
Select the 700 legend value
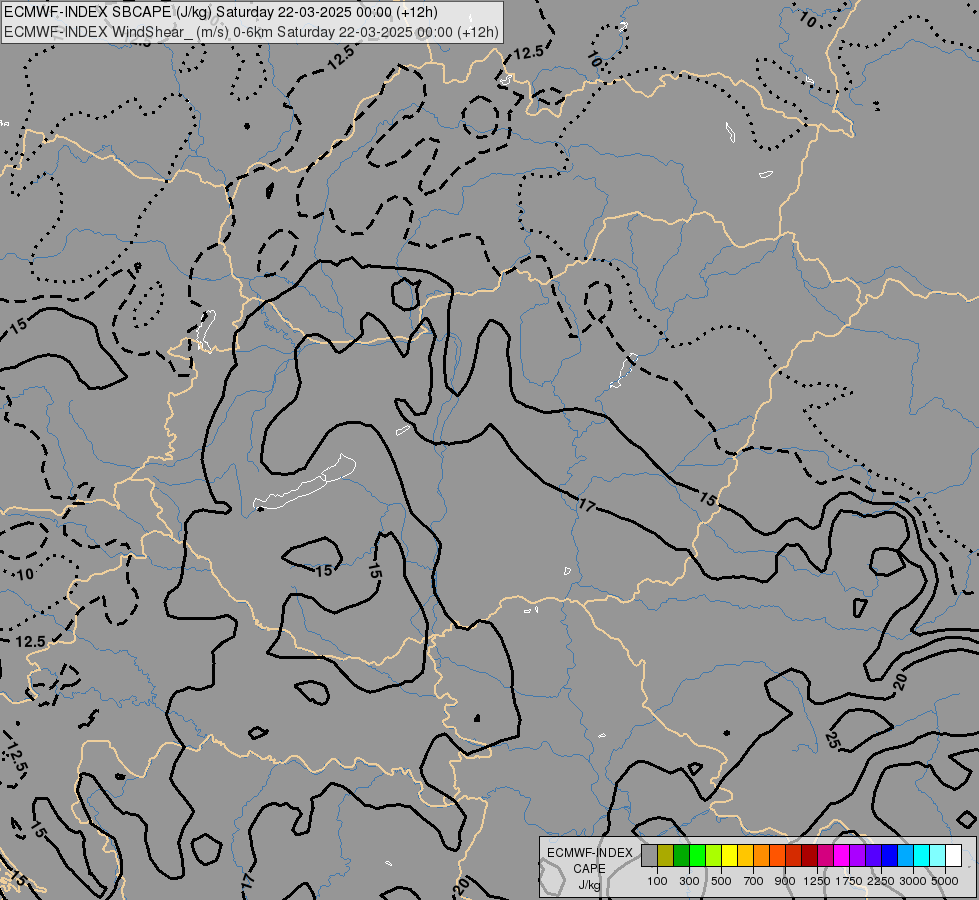[754, 881]
